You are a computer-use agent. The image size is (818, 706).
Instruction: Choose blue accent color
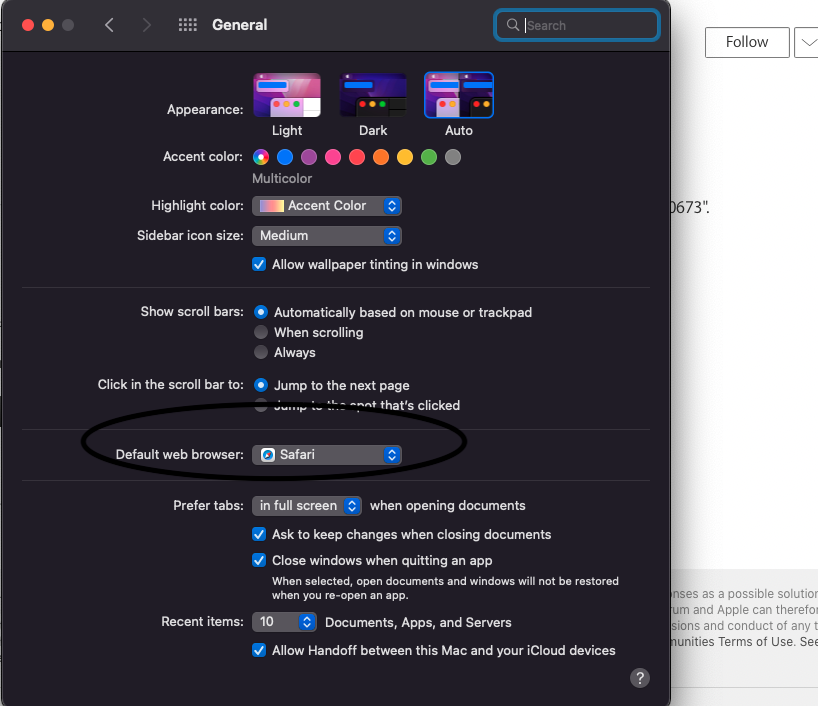tap(285, 157)
